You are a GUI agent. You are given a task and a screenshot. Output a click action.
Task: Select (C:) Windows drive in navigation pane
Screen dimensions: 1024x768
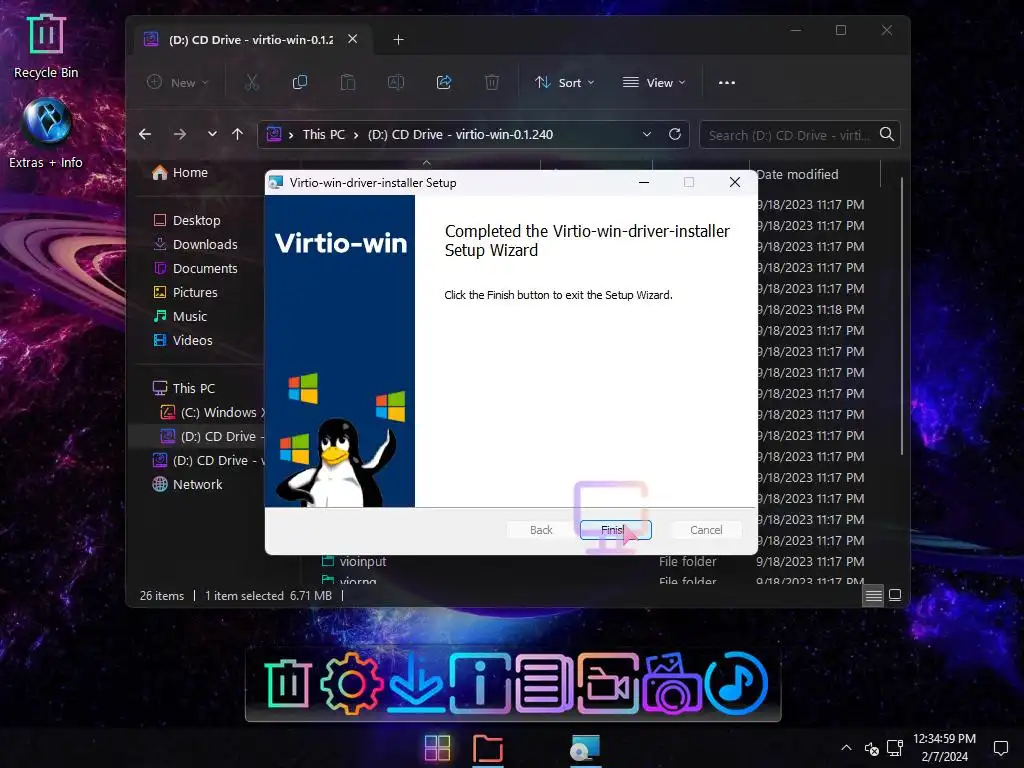click(x=210, y=413)
